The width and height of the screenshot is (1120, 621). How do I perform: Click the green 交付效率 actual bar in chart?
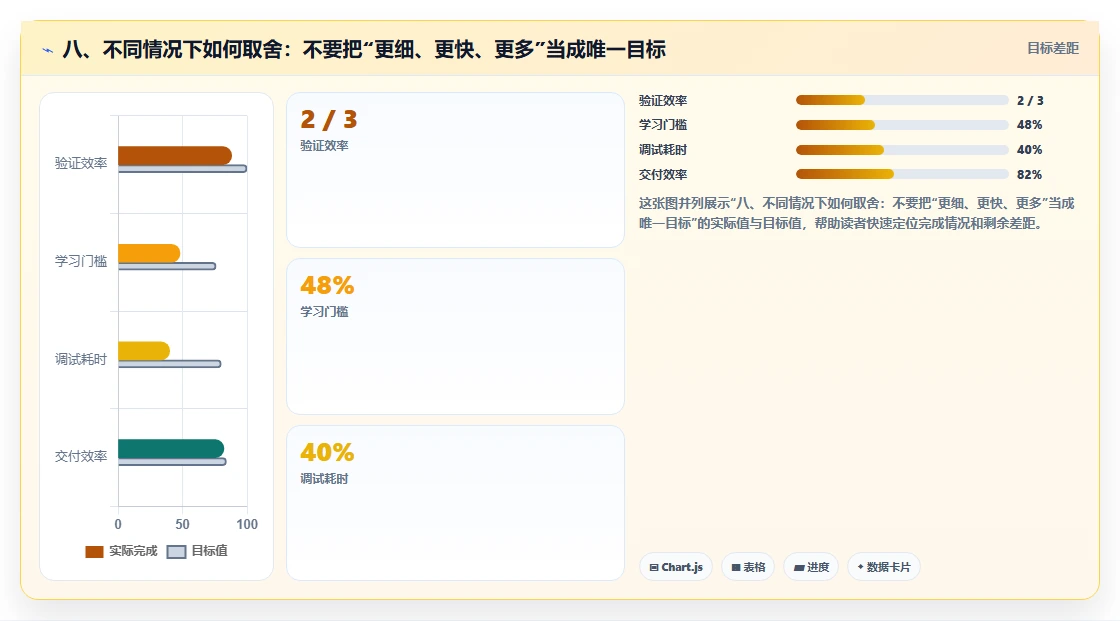171,449
